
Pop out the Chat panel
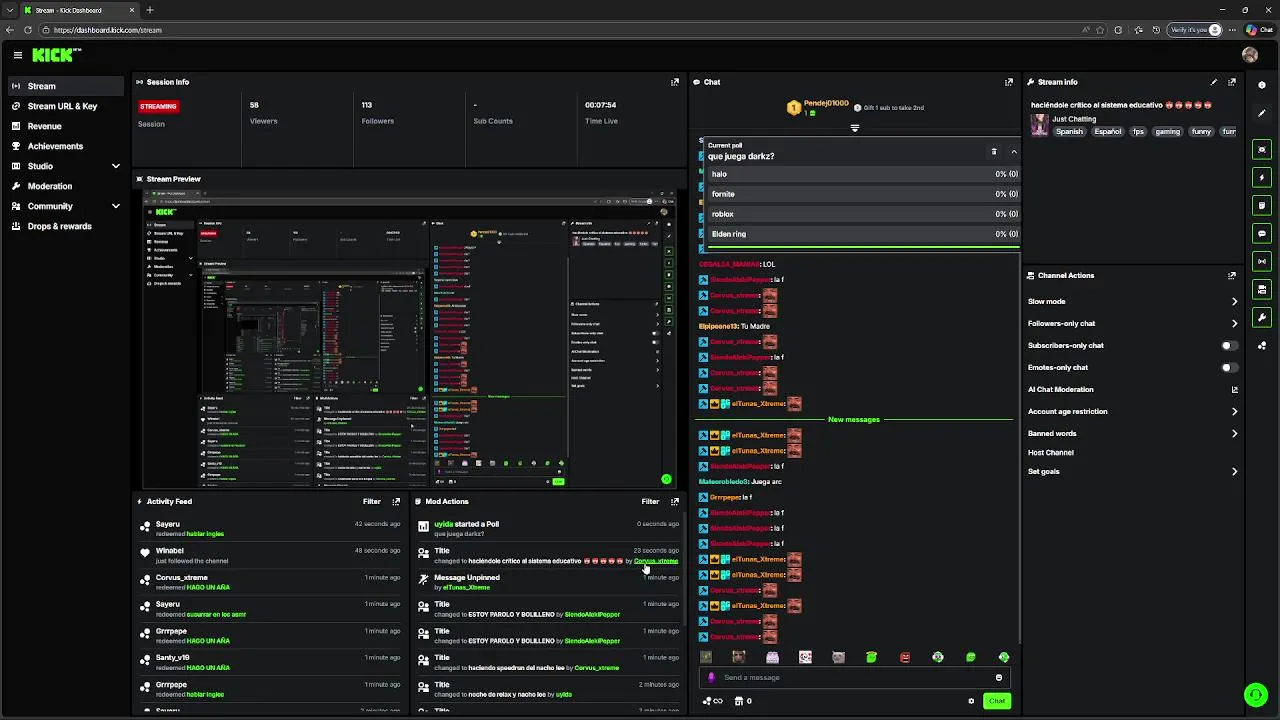click(1009, 82)
